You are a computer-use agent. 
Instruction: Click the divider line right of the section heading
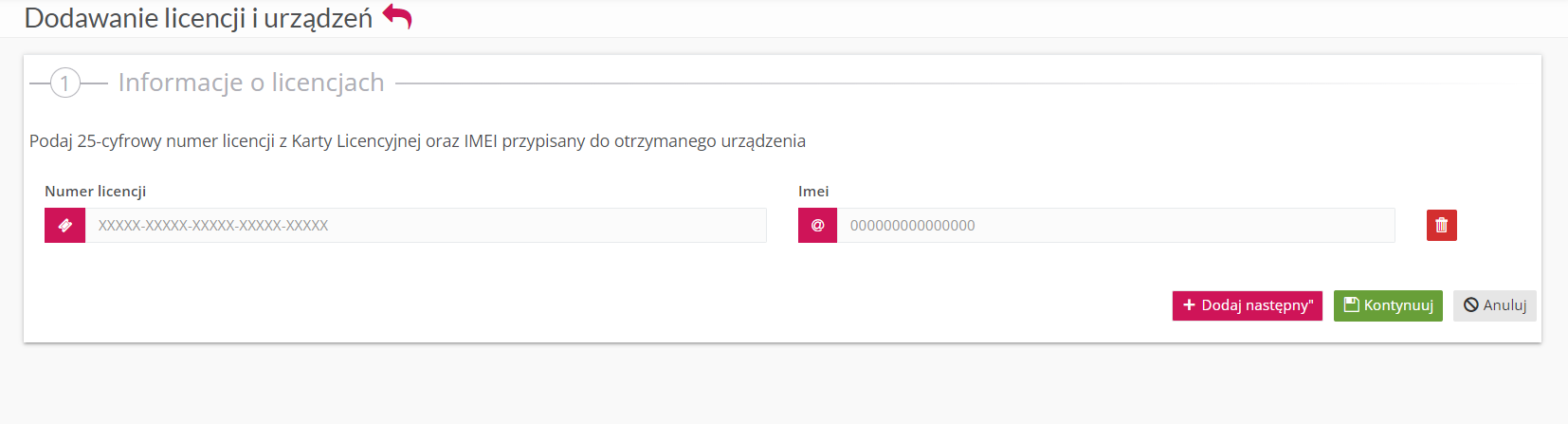[948, 83]
